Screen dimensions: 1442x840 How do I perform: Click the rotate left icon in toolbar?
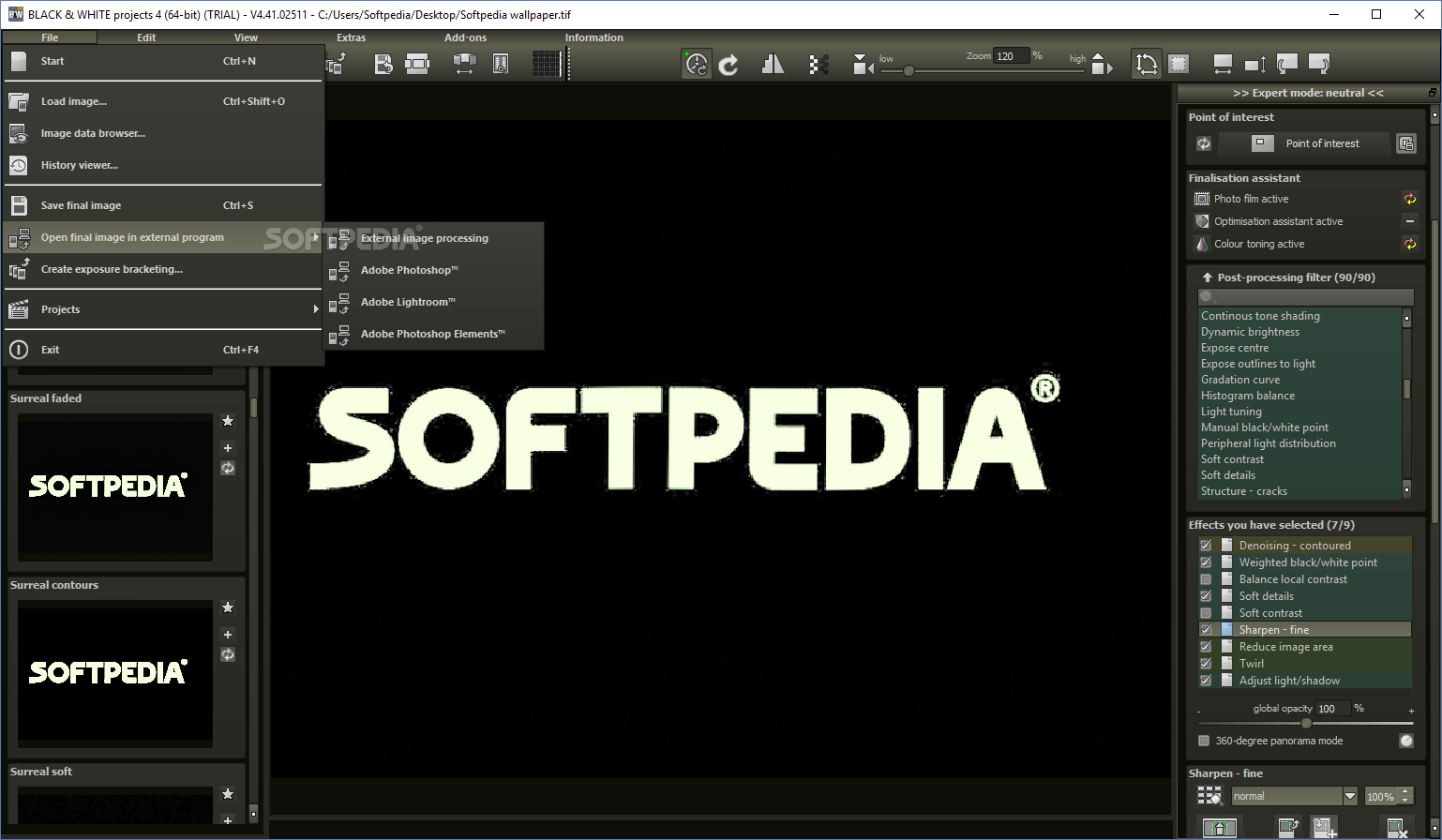tap(1287, 64)
